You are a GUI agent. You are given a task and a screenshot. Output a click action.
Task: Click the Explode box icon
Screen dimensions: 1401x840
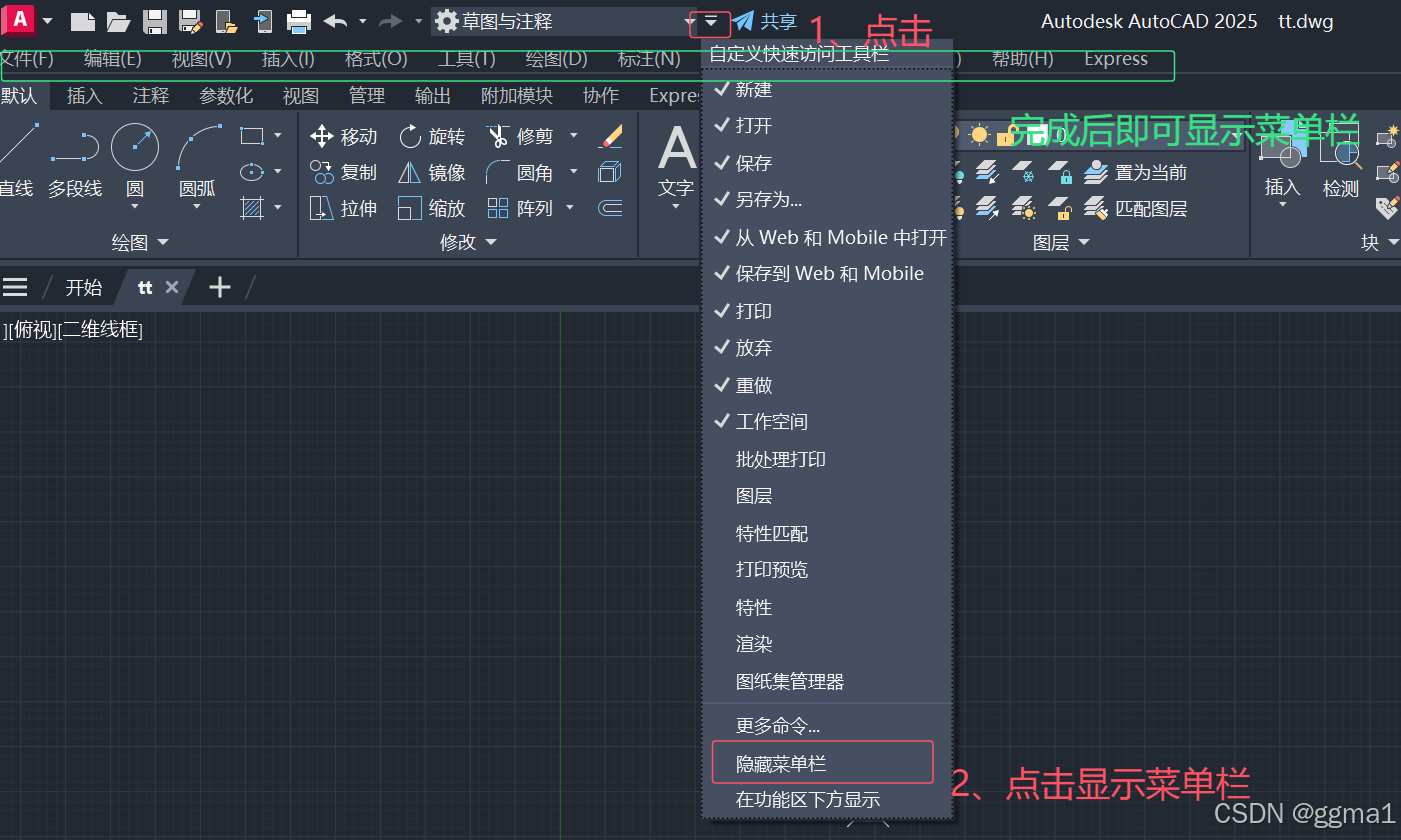(610, 172)
